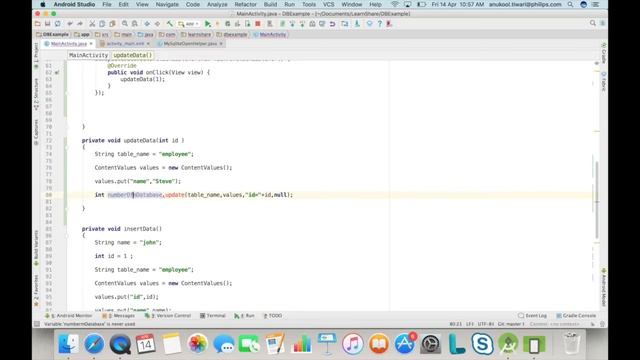Toggle the Build Variants tool window
This screenshot has height=360, width=640.
pyautogui.click(x=36, y=248)
